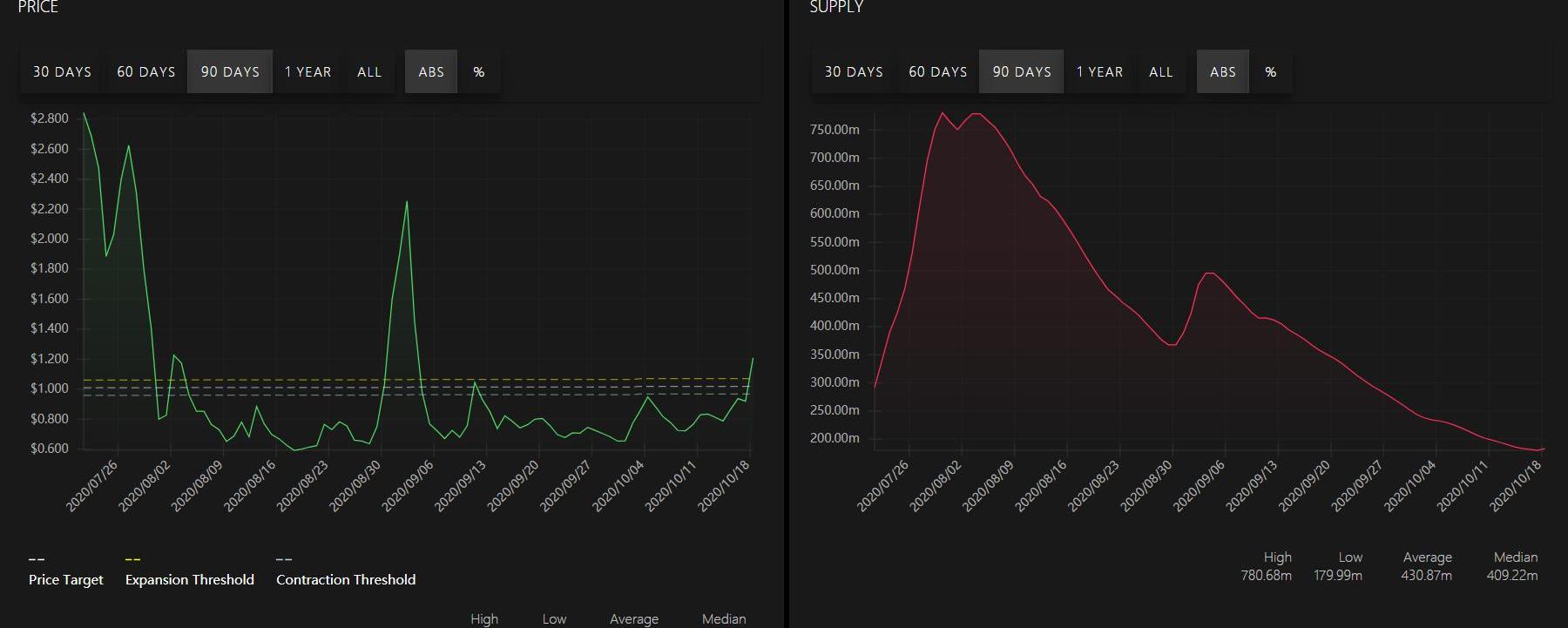Screen dimensions: 1568x628
Task: Click 90 DAYS in the Supply panel
Action: pos(1022,72)
